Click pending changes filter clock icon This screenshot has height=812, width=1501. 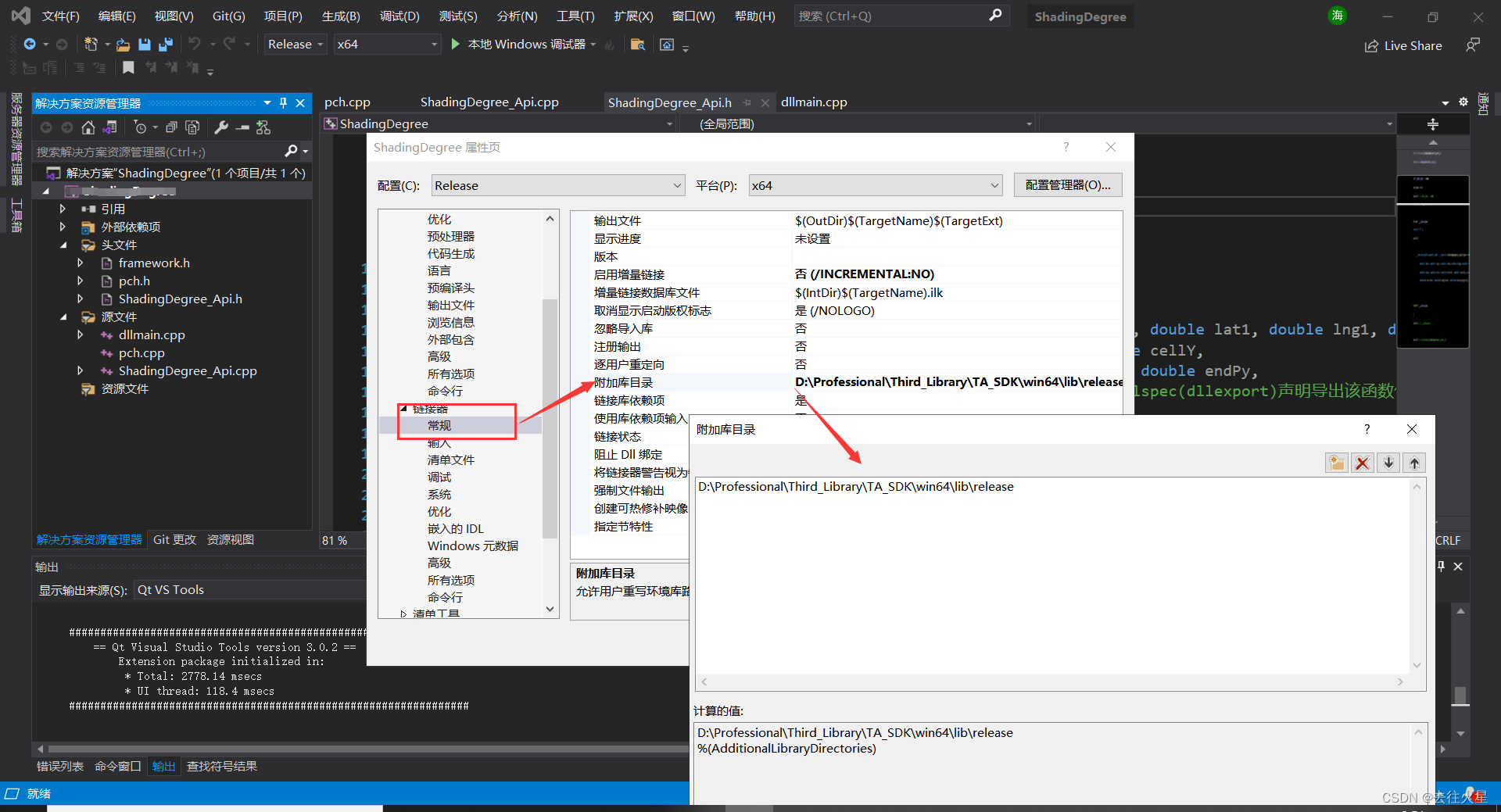140,127
